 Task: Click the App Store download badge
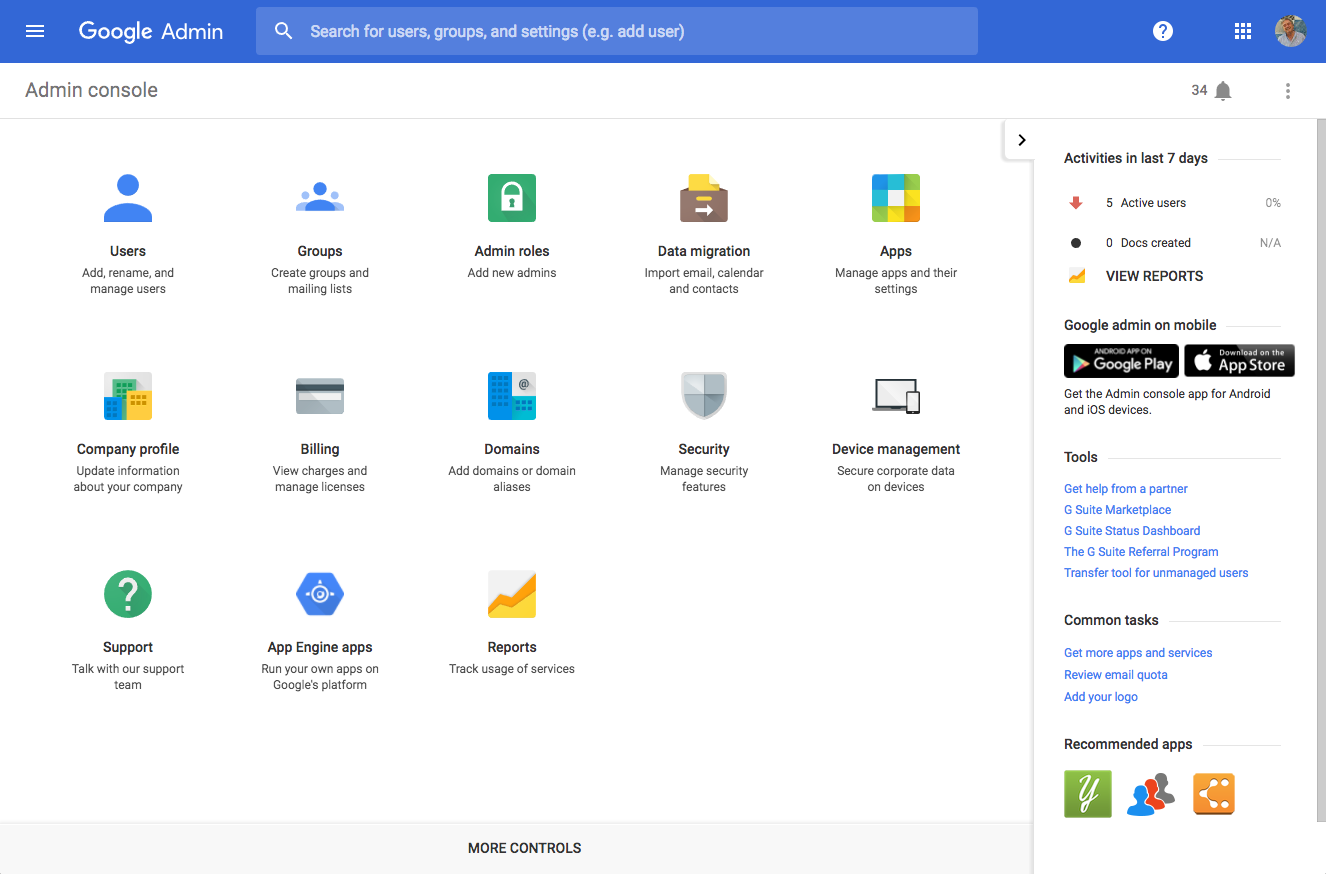[x=1239, y=361]
